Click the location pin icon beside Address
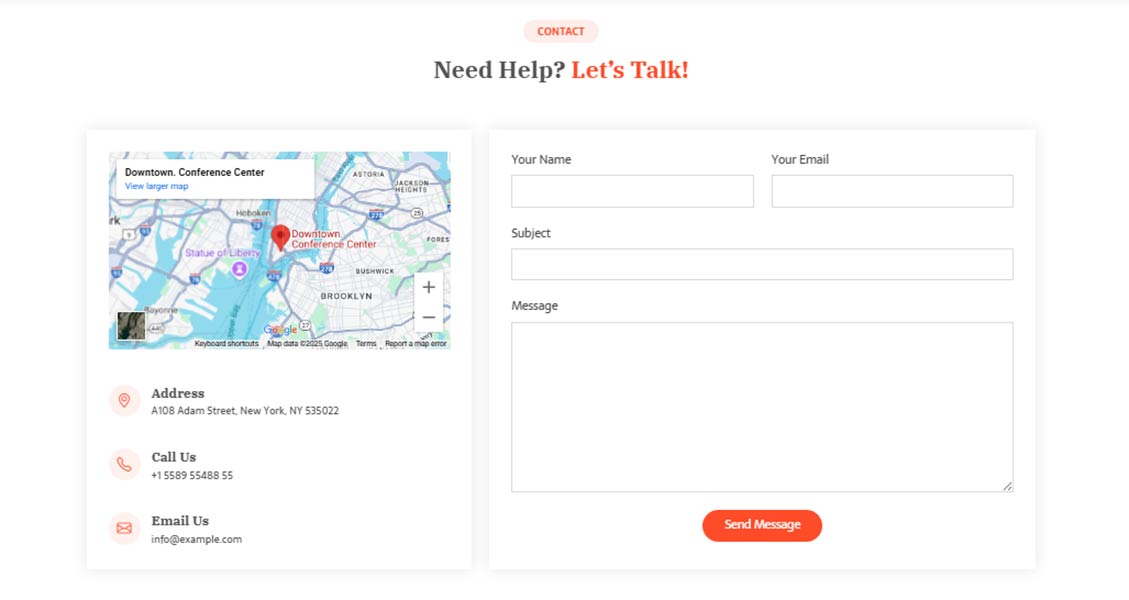Image resolution: width=1129 pixels, height=600 pixels. pyautogui.click(x=124, y=401)
